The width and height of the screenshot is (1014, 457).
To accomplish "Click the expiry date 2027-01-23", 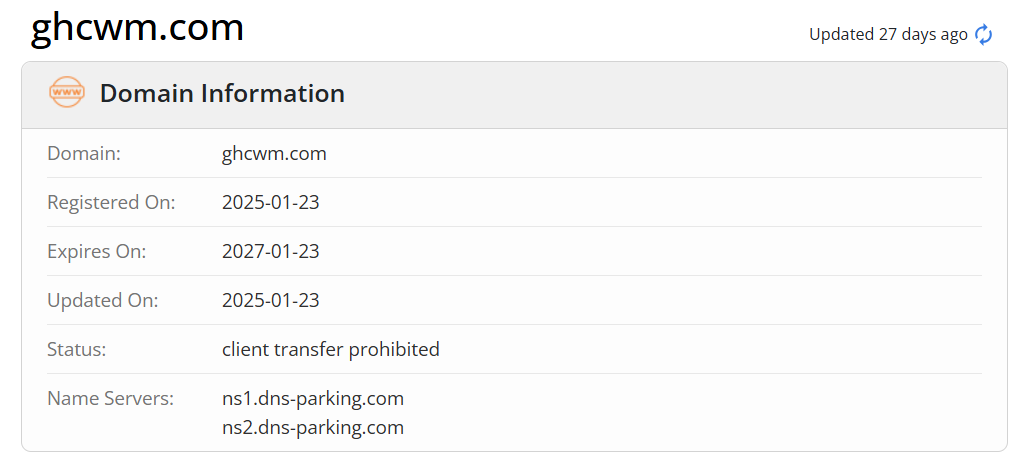I will tap(271, 252).
